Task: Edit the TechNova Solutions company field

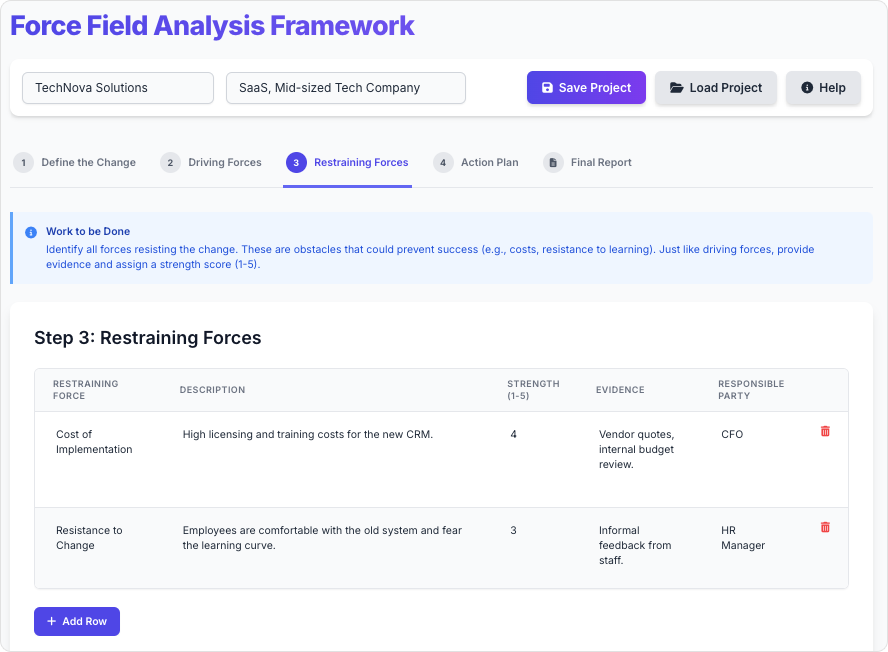Action: (118, 88)
